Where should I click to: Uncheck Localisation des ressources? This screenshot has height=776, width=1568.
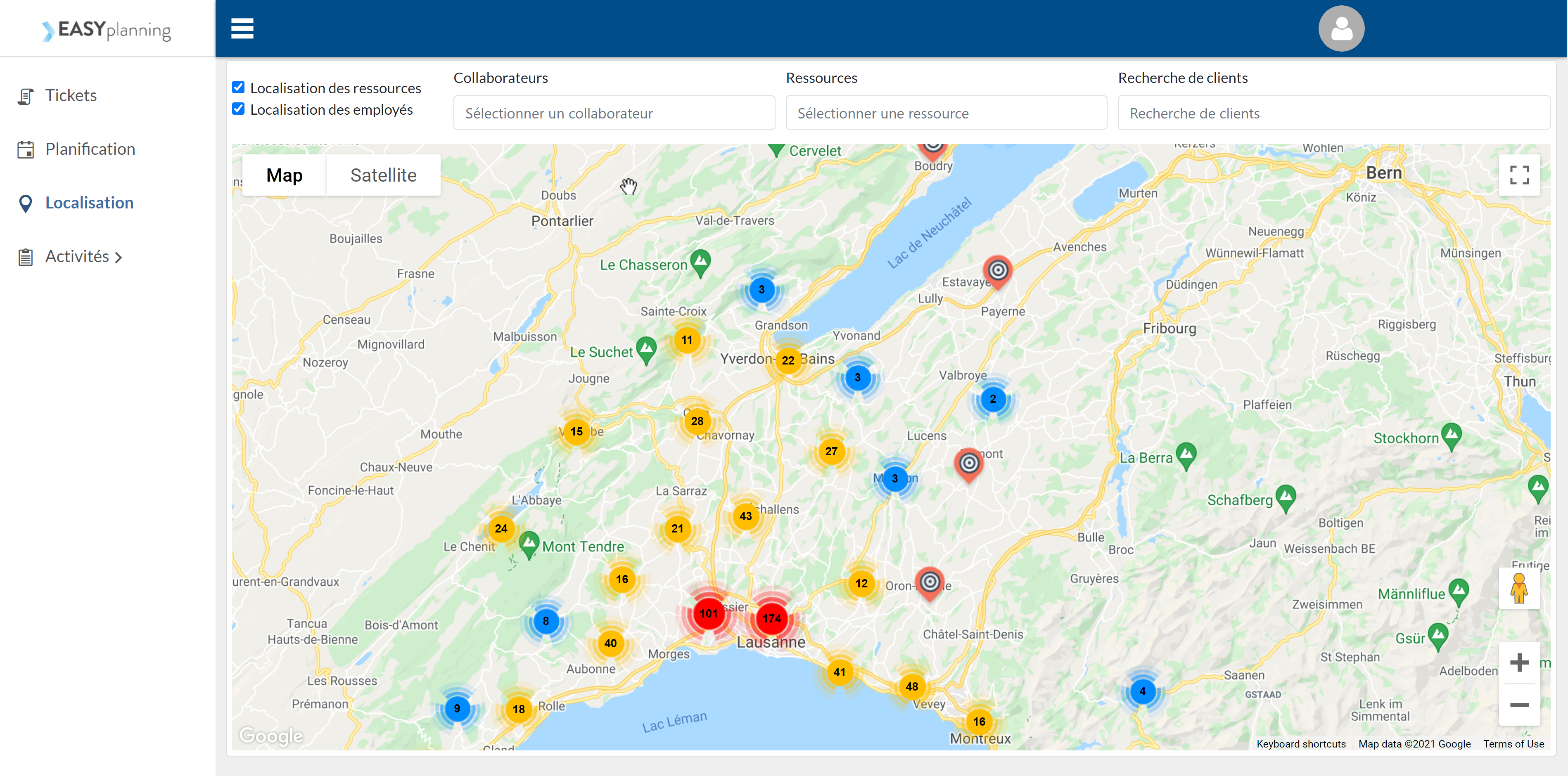click(239, 88)
